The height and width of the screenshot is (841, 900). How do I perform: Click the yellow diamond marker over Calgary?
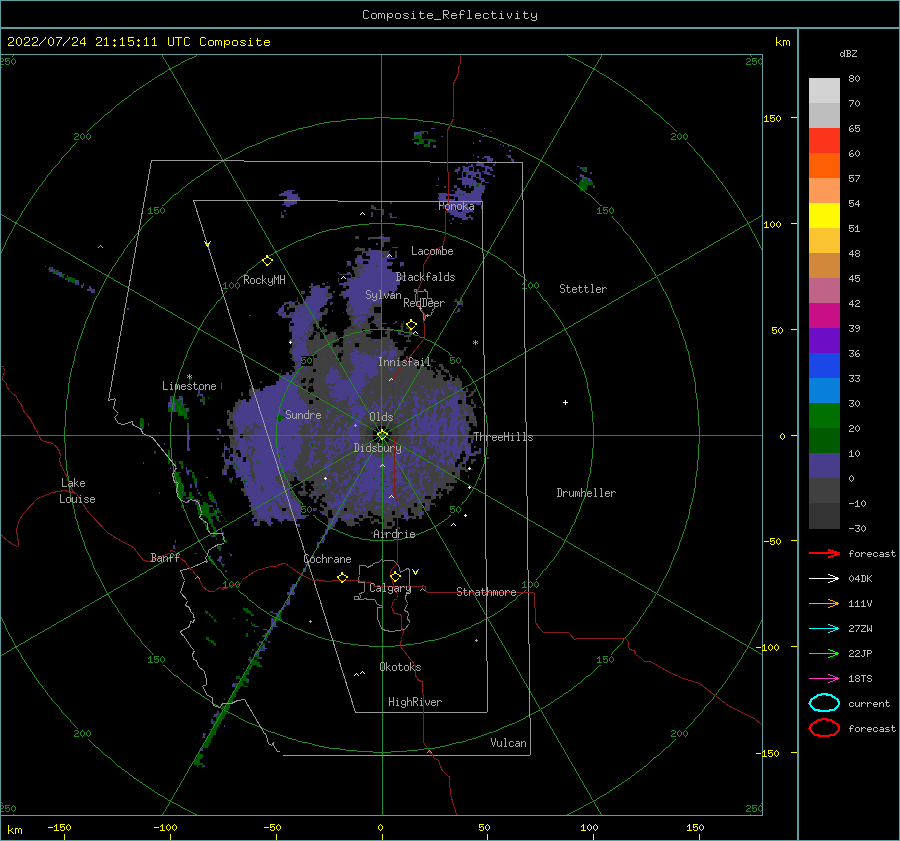click(395, 576)
